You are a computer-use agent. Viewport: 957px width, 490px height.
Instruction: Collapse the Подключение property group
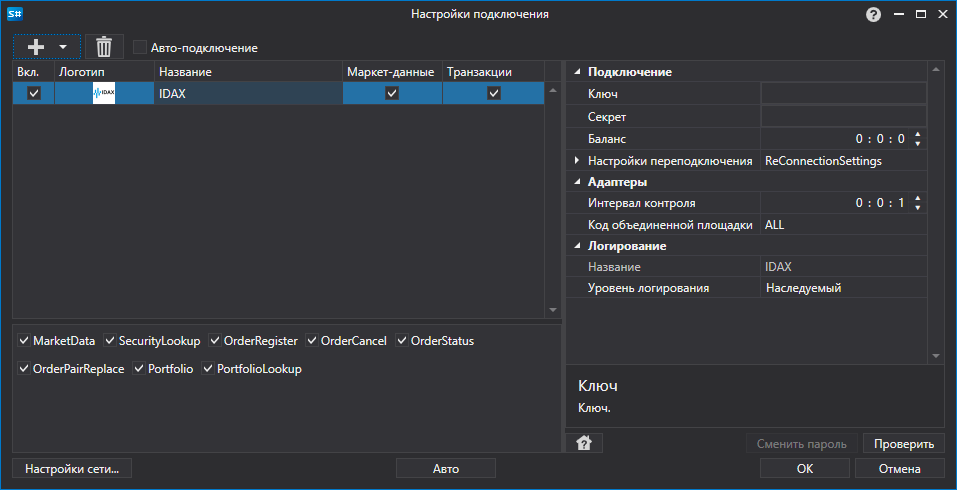tap(577, 72)
